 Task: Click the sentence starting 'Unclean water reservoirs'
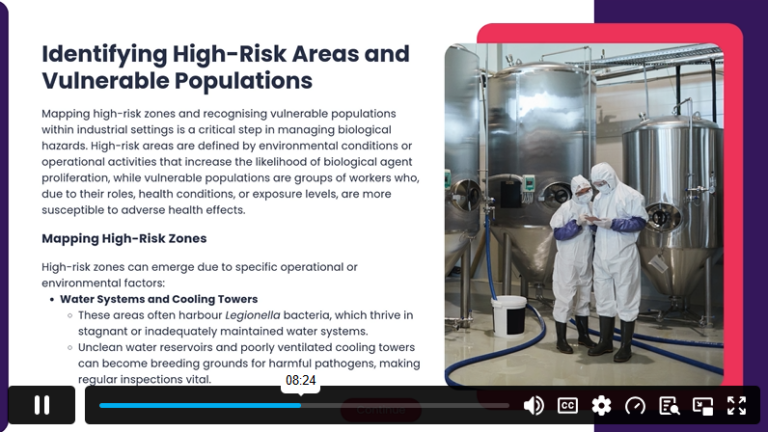click(x=249, y=363)
